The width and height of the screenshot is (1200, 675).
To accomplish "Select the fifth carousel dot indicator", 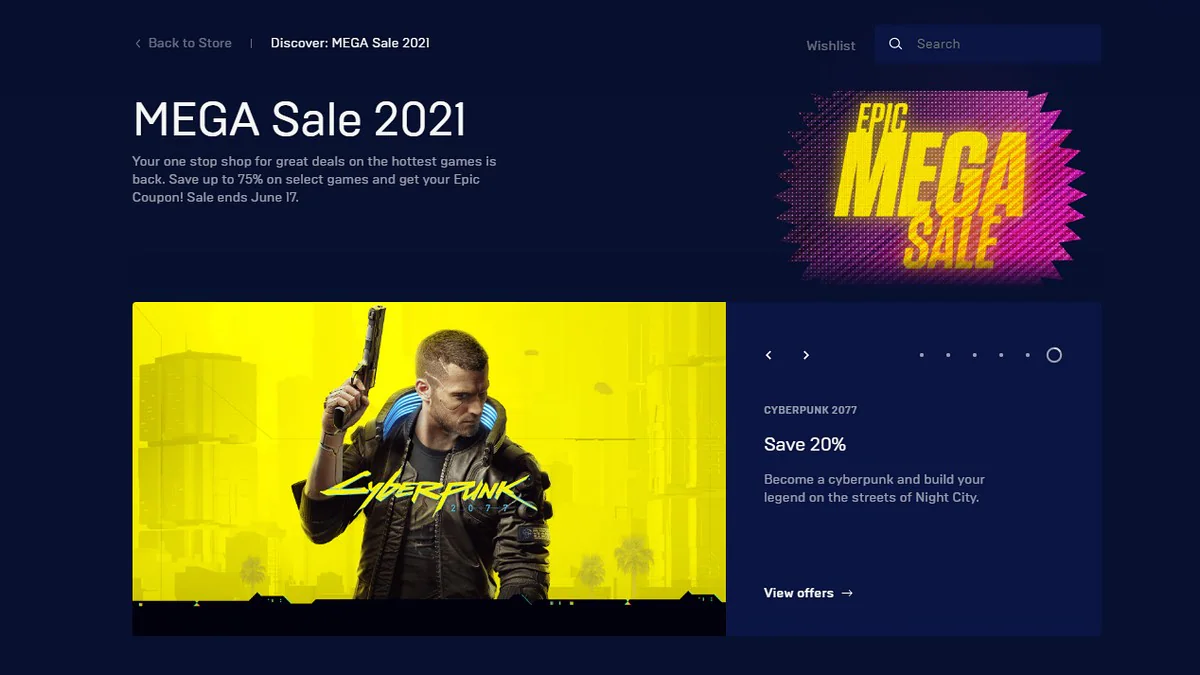I will click(x=1027, y=355).
